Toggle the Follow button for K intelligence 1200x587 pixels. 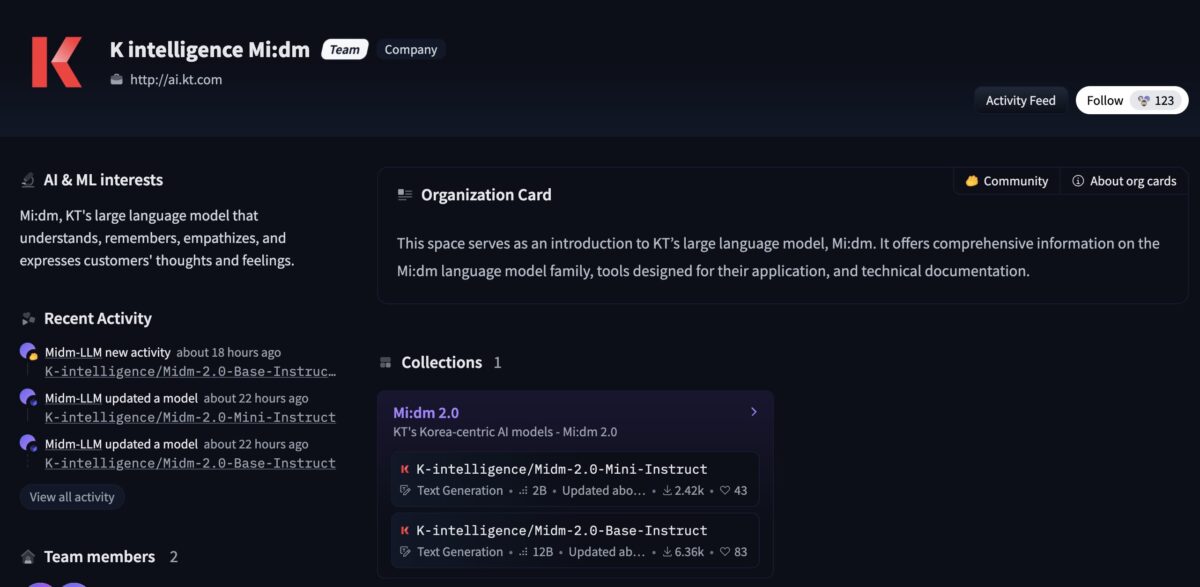pyautogui.click(x=1131, y=100)
